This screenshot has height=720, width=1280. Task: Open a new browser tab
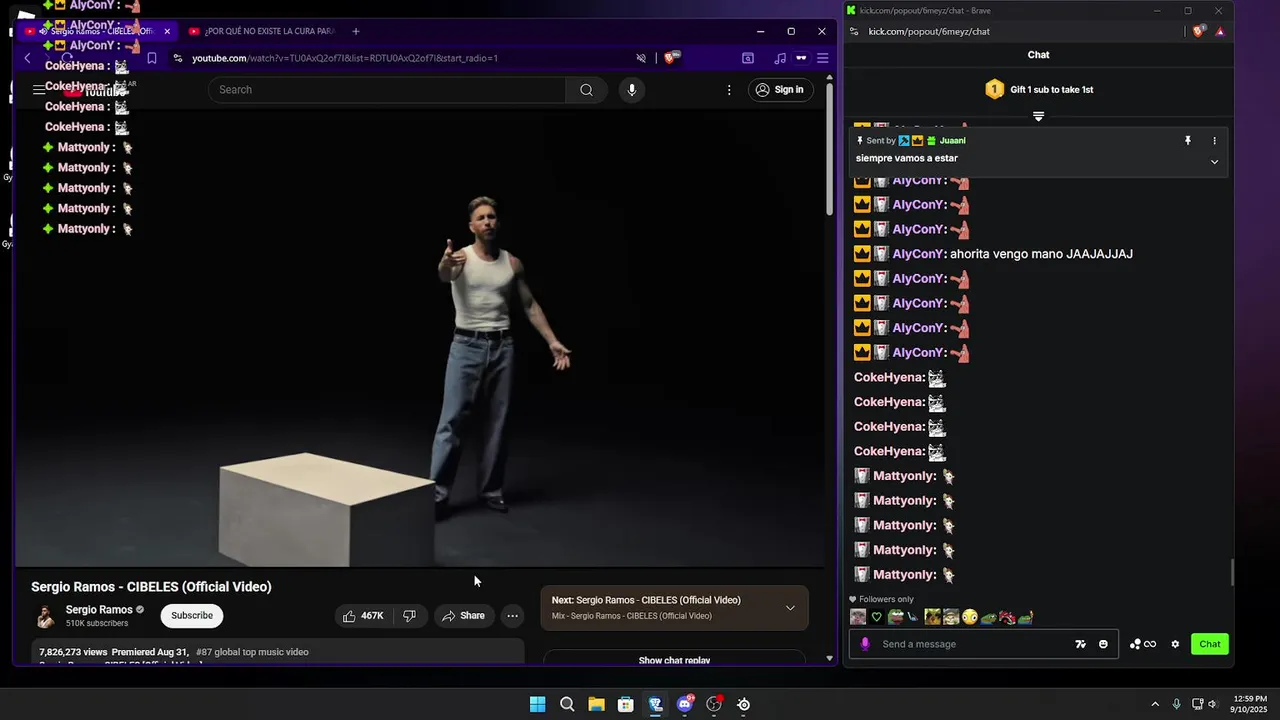(355, 31)
